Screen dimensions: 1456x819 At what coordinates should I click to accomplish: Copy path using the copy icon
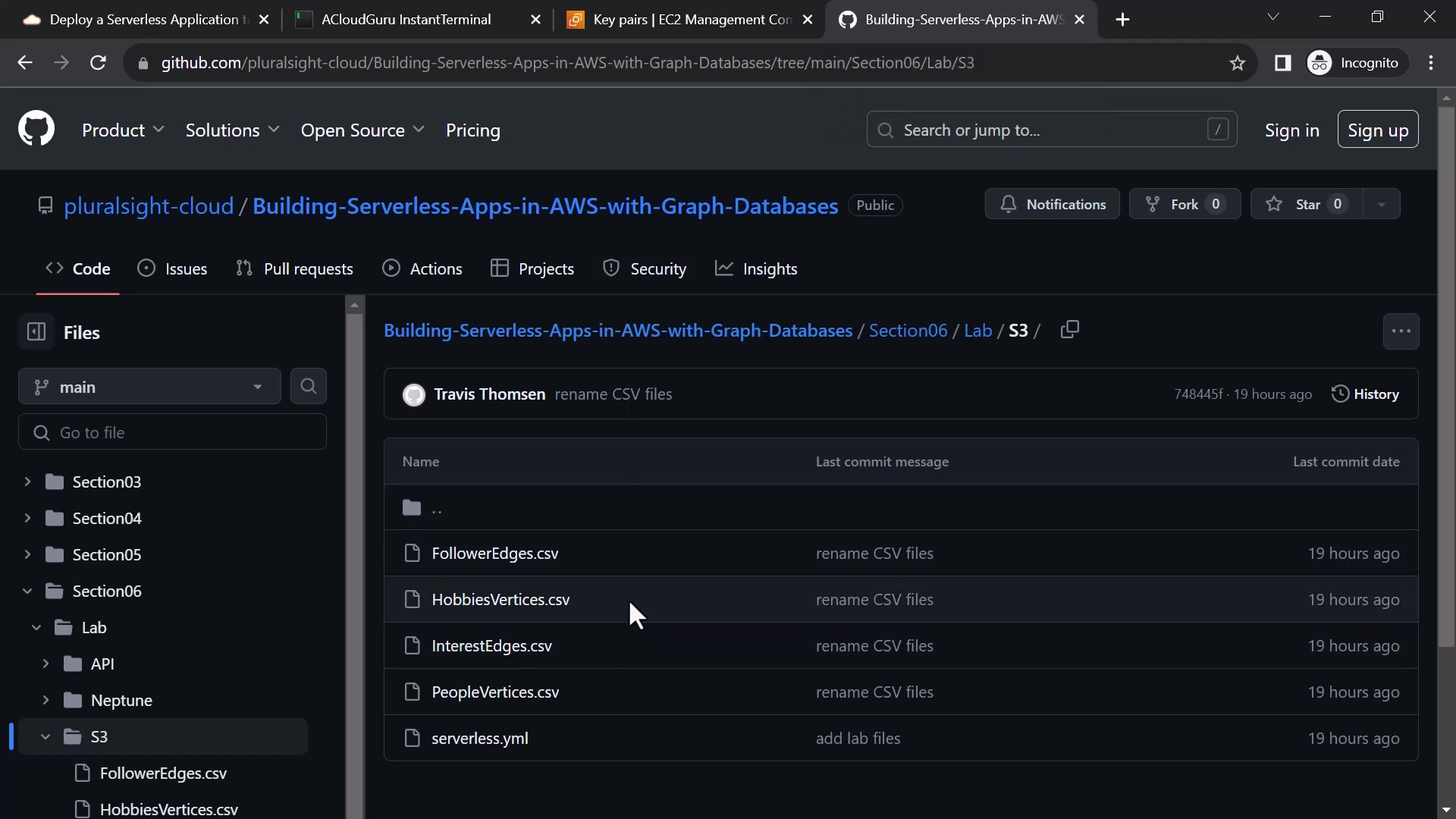1069,330
